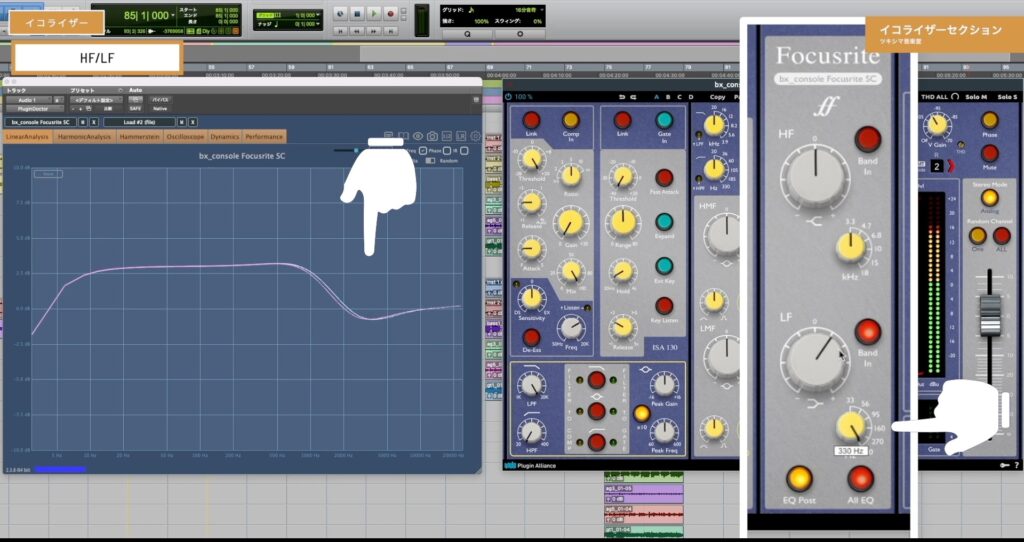Open the Performance tab
Viewport: 1024px width, 542px height.
[264, 137]
